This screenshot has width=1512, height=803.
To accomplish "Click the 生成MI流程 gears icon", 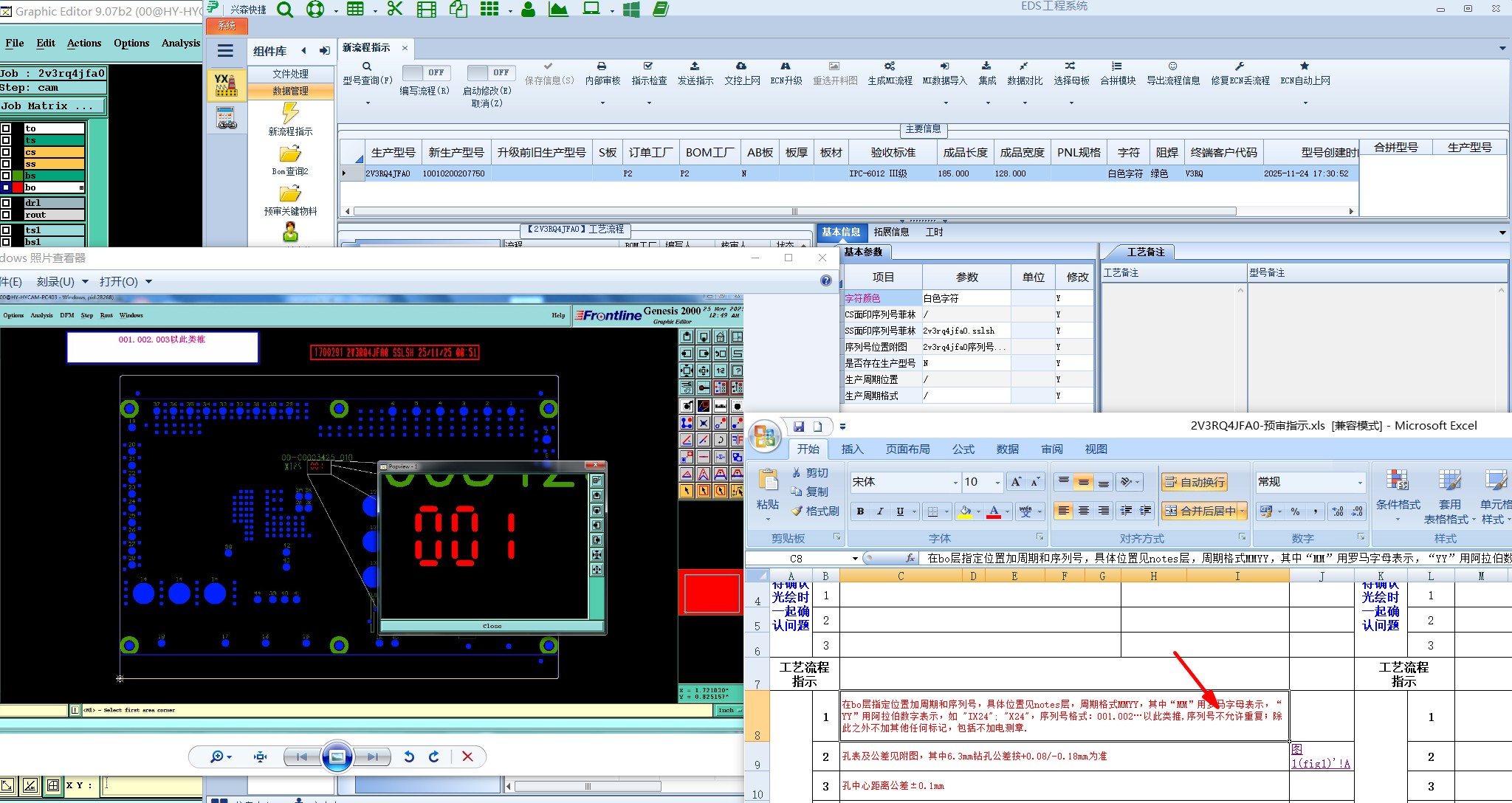I will [x=890, y=66].
